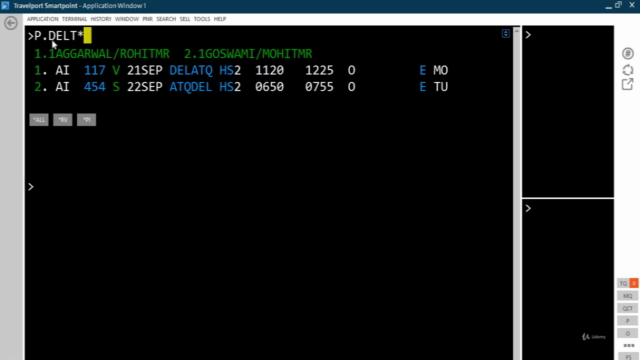Click the MQ button in right sidebar
The width and height of the screenshot is (640, 360).
pyautogui.click(x=628, y=296)
